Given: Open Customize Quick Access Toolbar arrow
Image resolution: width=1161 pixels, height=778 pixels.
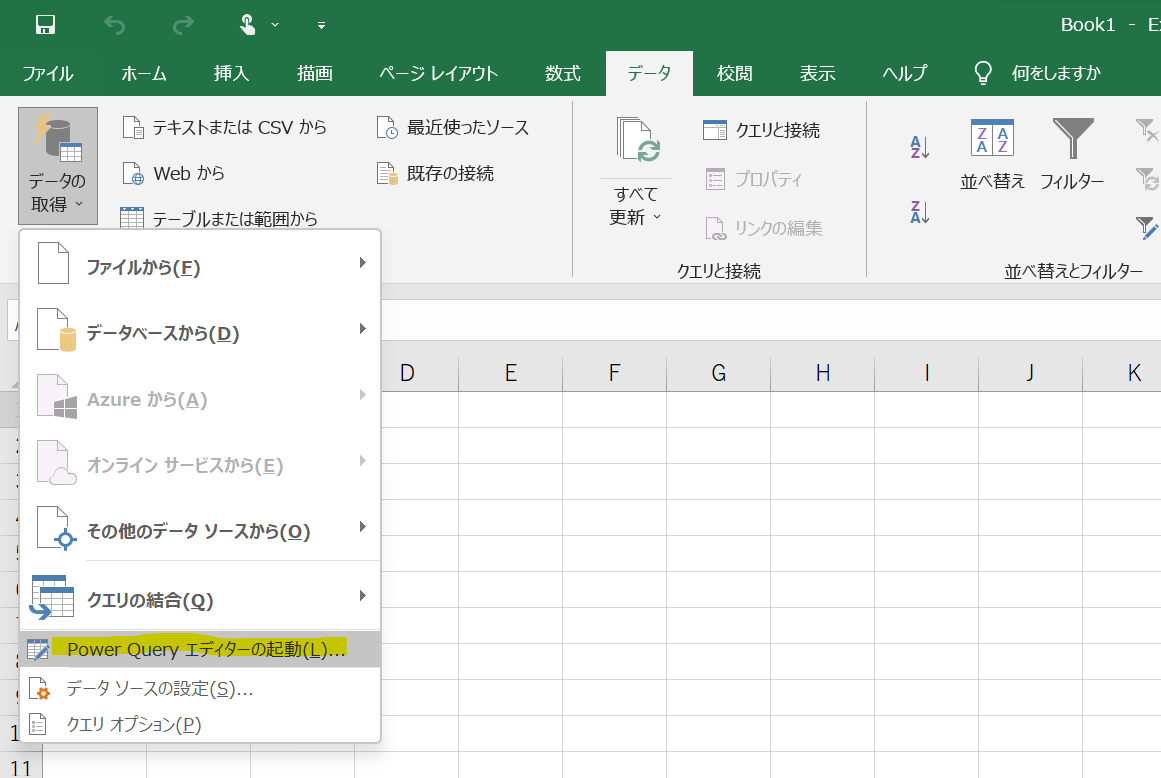Looking at the screenshot, I should (x=321, y=25).
